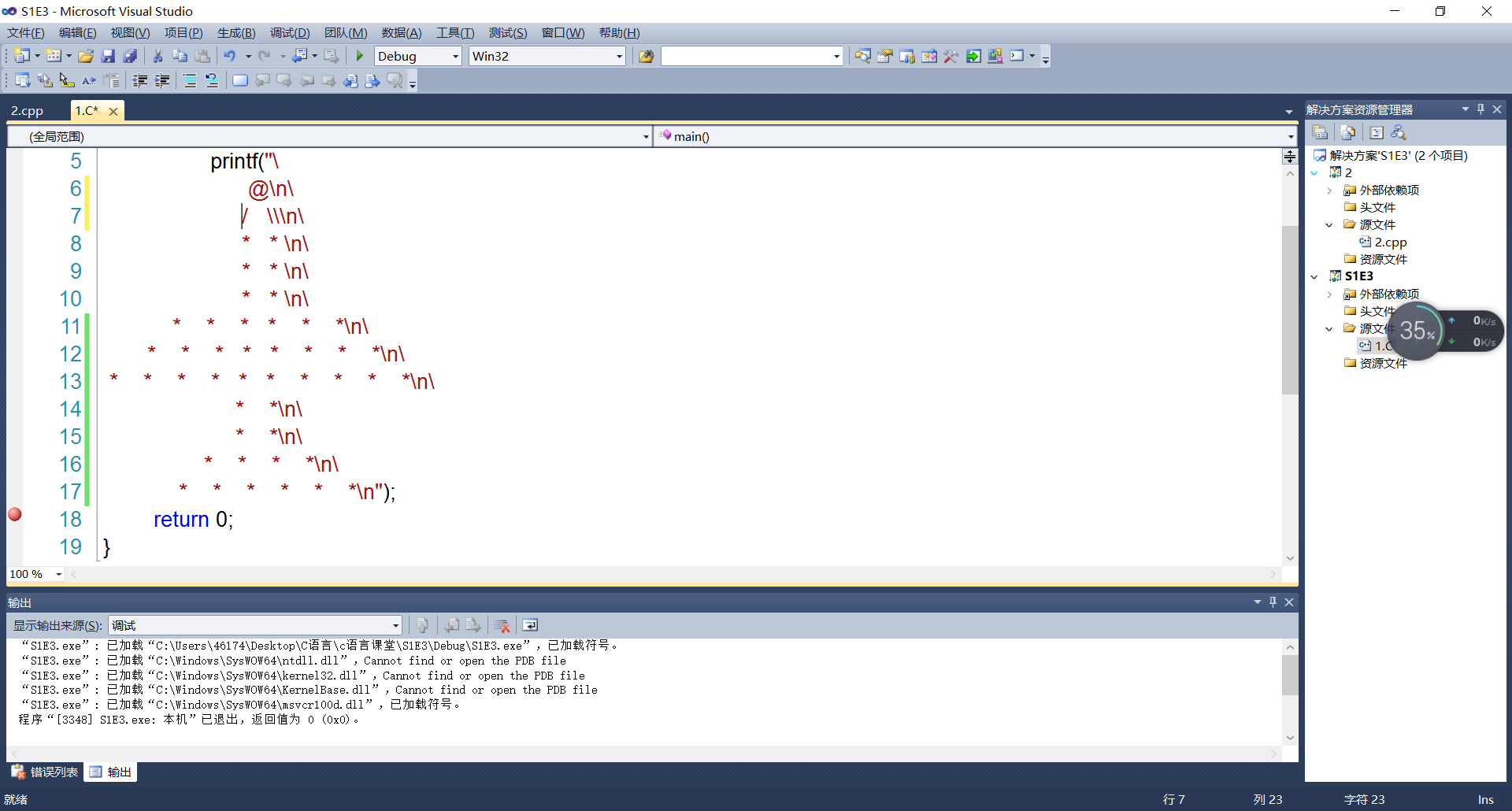Open the 工具(T) tools menu
1512x811 pixels.
(455, 33)
